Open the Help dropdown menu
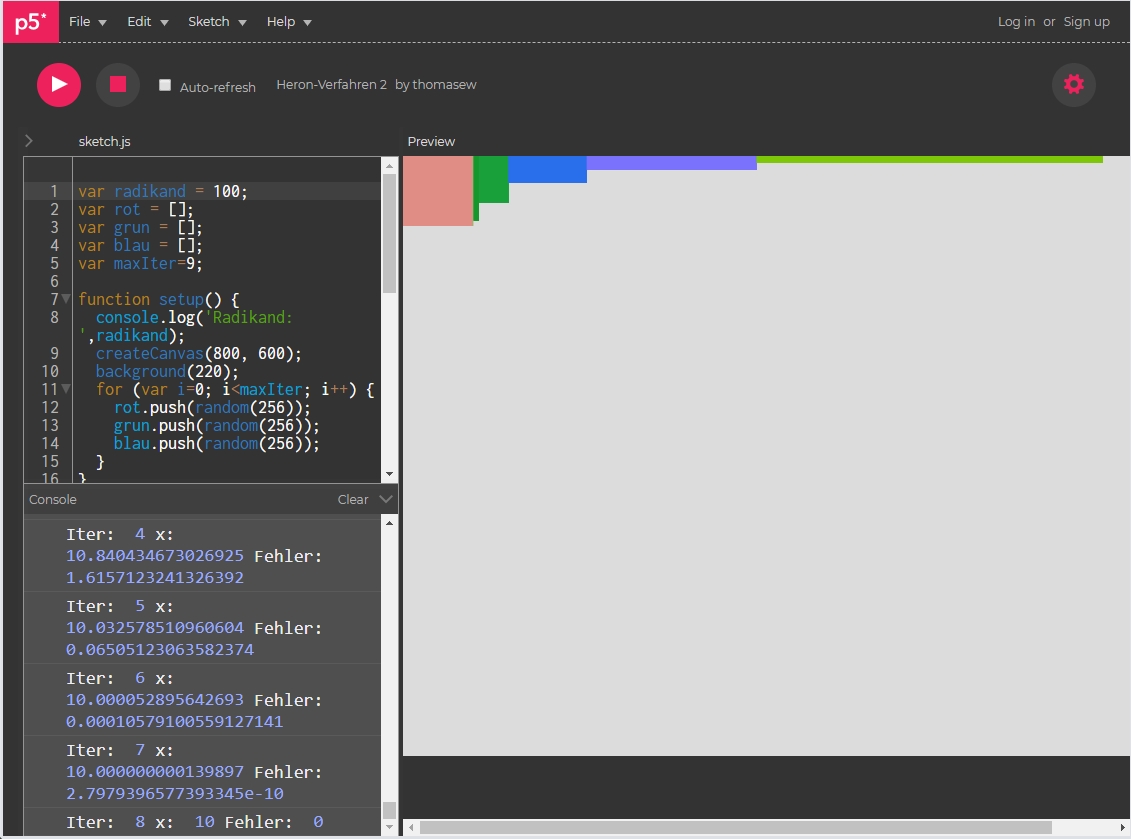This screenshot has height=839, width=1131. tap(289, 22)
